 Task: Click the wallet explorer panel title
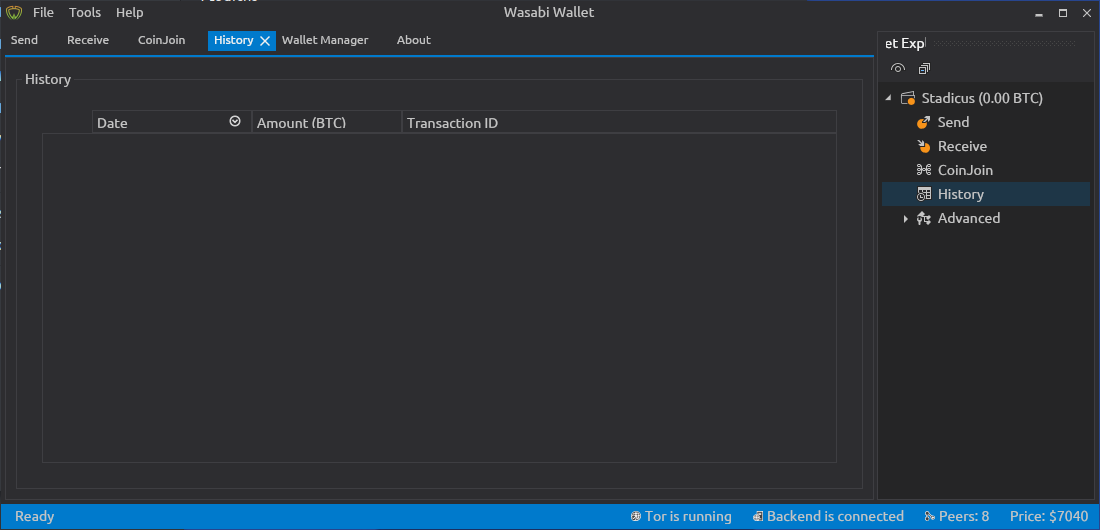(905, 44)
